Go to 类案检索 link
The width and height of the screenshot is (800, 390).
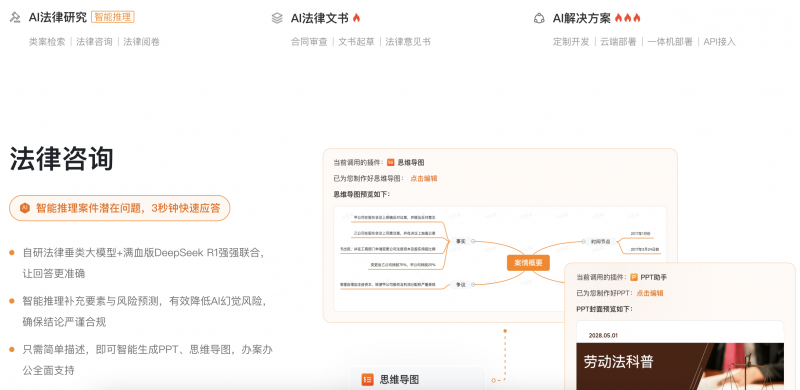click(x=47, y=42)
